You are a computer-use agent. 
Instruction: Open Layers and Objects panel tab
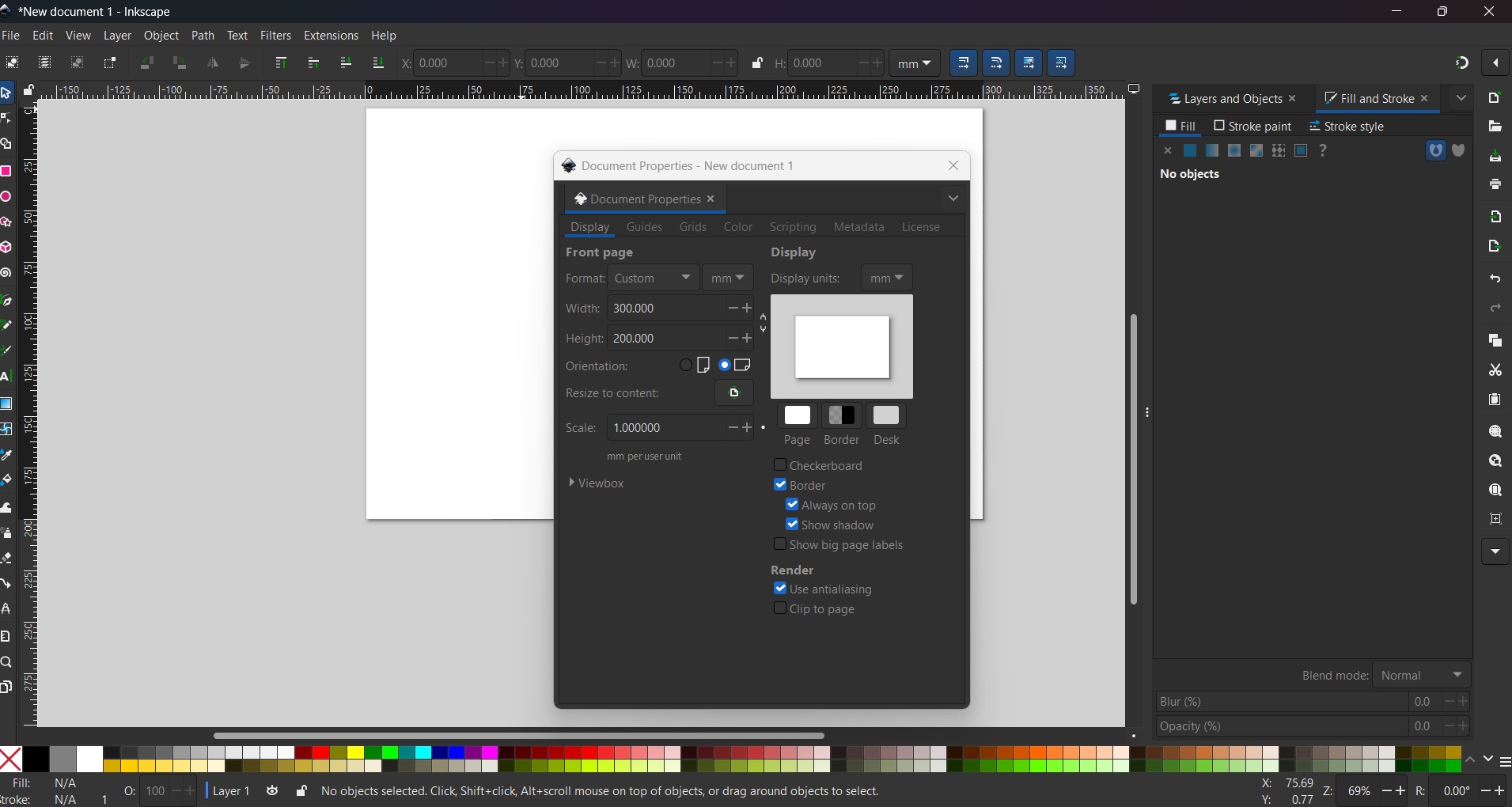1225,99
